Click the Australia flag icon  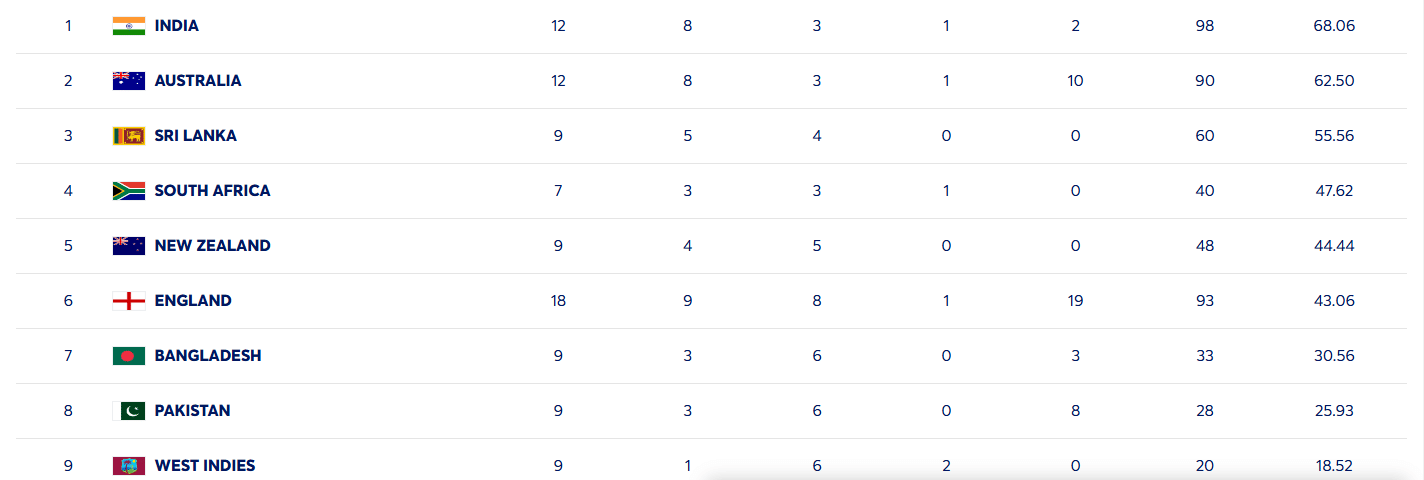point(129,81)
